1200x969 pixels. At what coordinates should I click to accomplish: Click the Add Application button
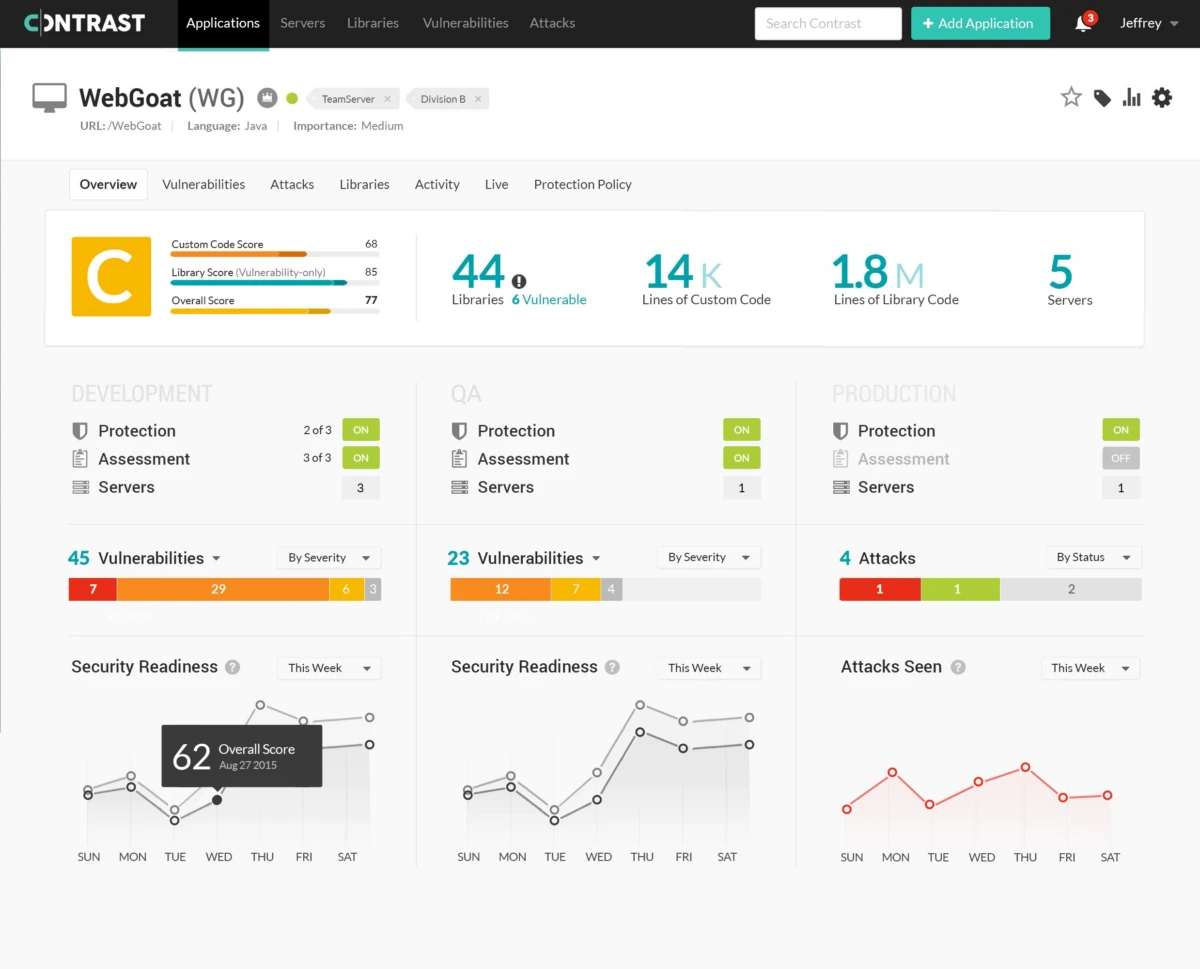(980, 22)
